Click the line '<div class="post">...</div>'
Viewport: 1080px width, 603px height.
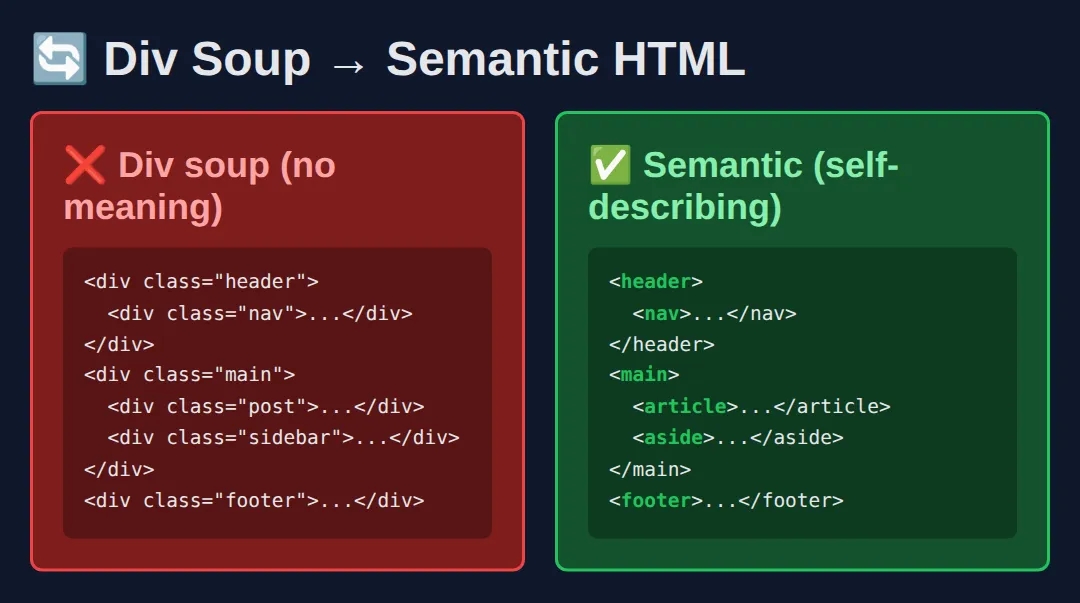pyautogui.click(x=266, y=407)
